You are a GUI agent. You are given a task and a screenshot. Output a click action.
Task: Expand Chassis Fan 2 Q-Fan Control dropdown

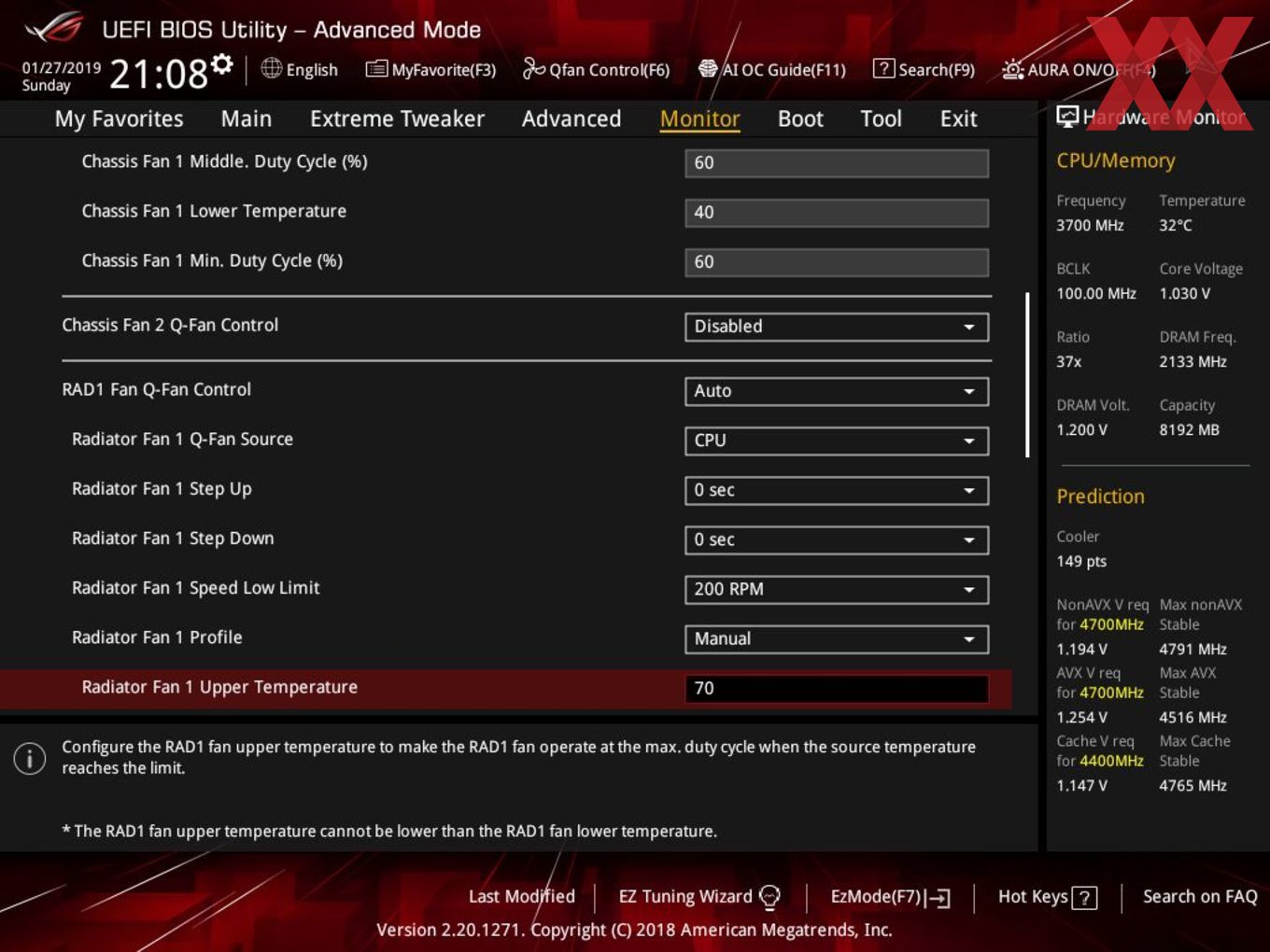pyautogui.click(x=836, y=327)
